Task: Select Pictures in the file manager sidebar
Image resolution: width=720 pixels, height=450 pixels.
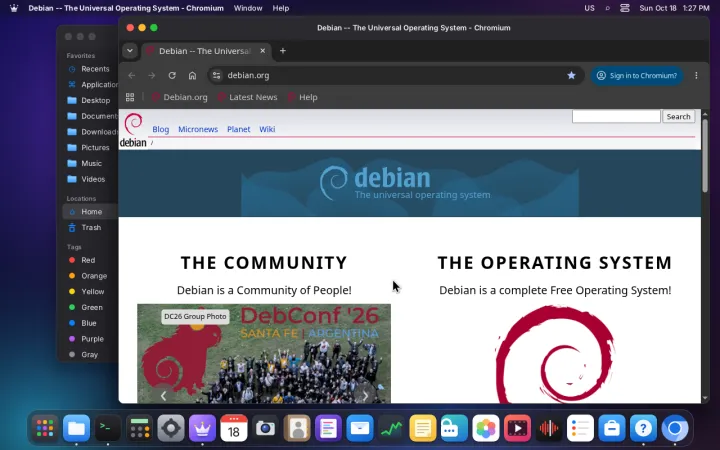Action: pos(90,147)
